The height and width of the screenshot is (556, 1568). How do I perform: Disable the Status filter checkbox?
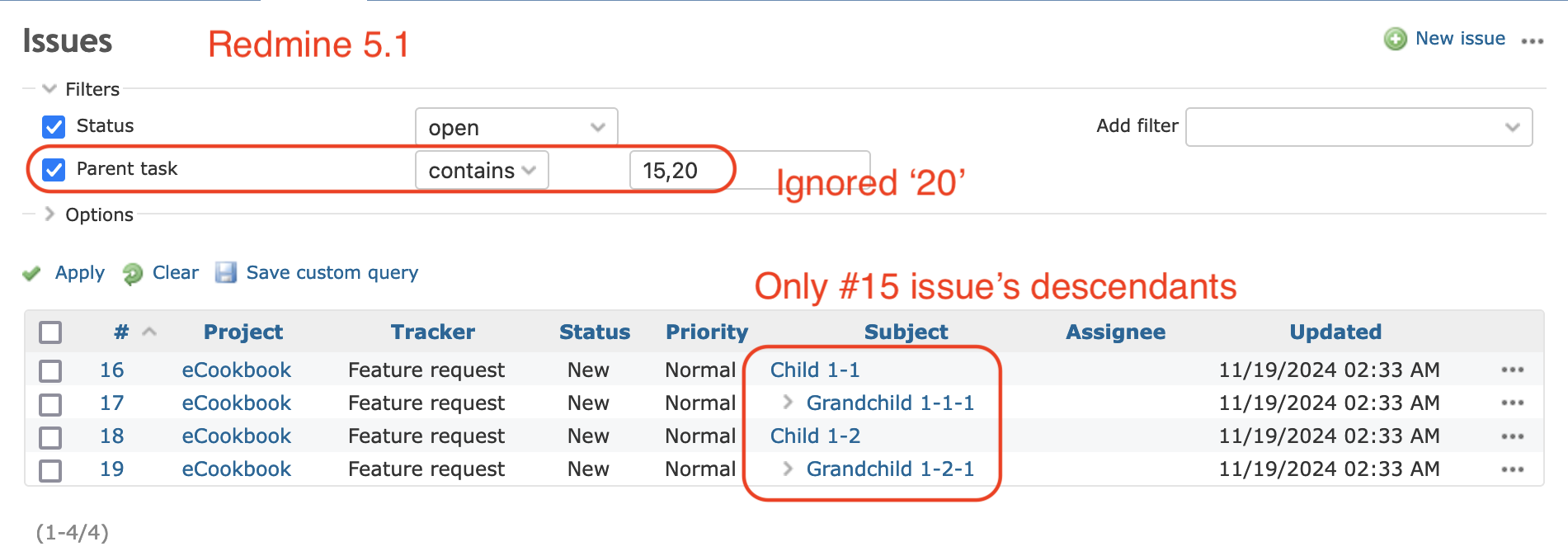click(x=53, y=126)
